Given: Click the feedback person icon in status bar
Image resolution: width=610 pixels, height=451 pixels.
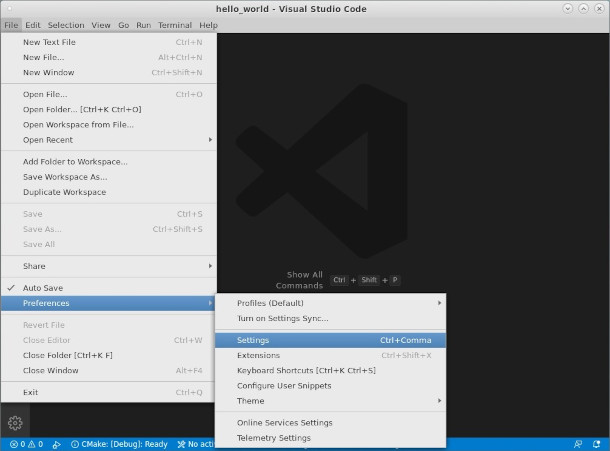Looking at the screenshot, I should (578, 444).
